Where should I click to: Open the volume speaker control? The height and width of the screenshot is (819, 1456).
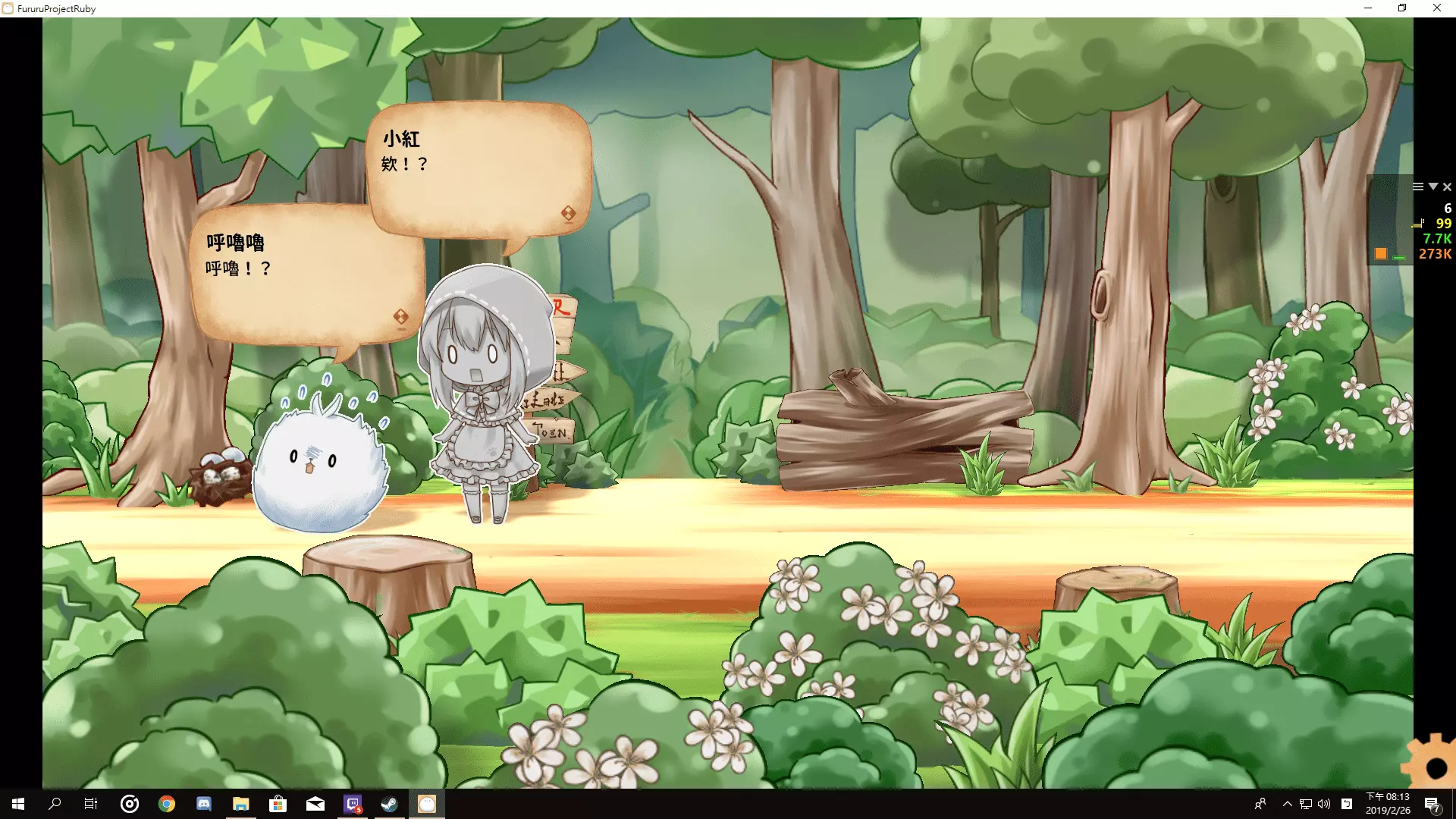1324,804
